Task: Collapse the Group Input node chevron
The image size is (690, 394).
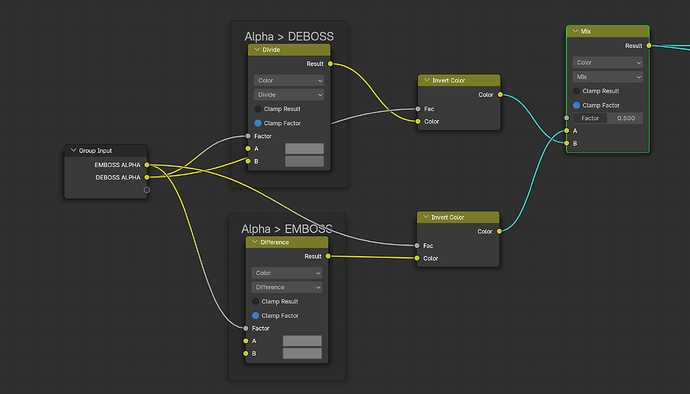Action: (73, 151)
